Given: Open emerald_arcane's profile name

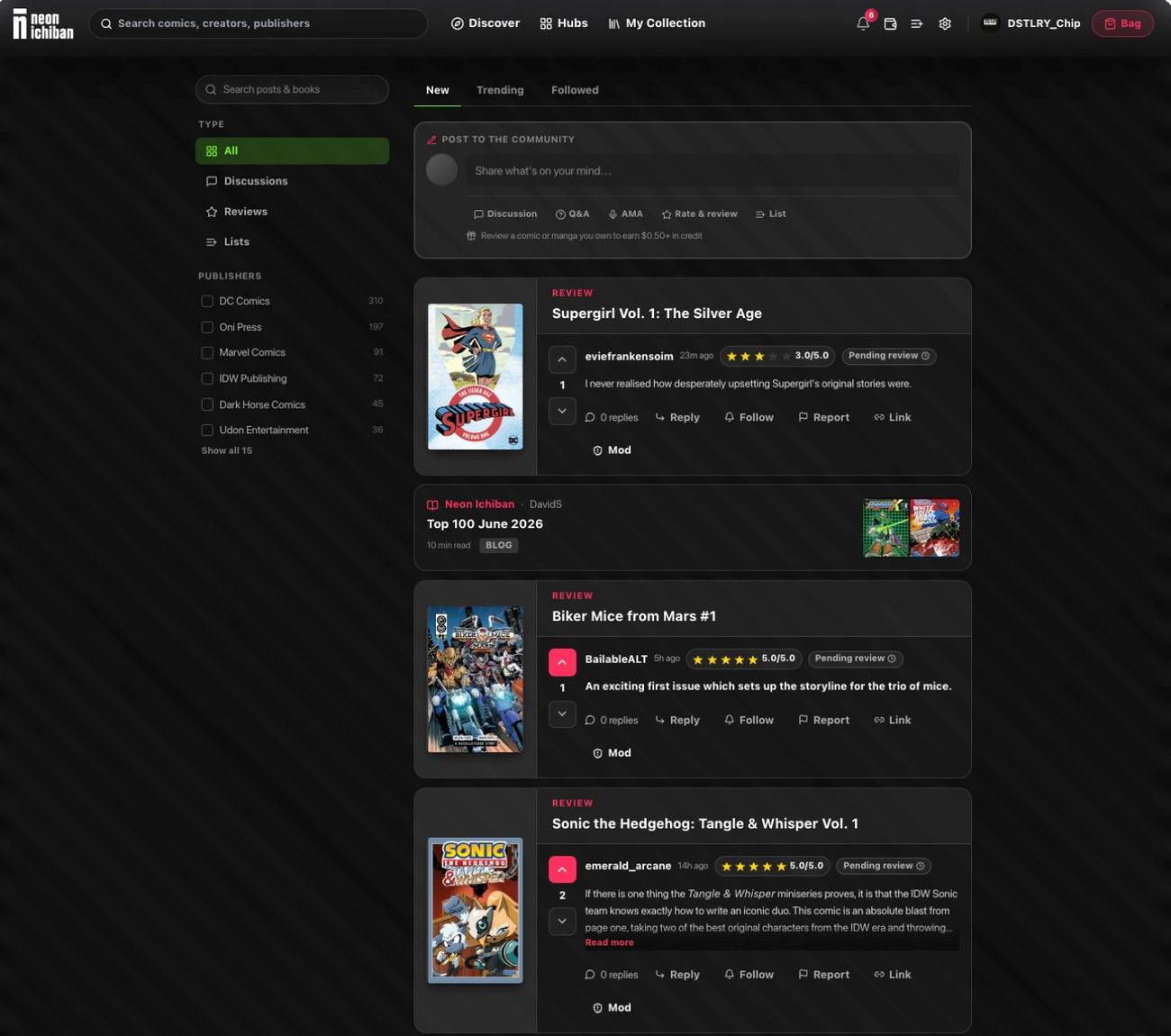Looking at the screenshot, I should click(628, 866).
